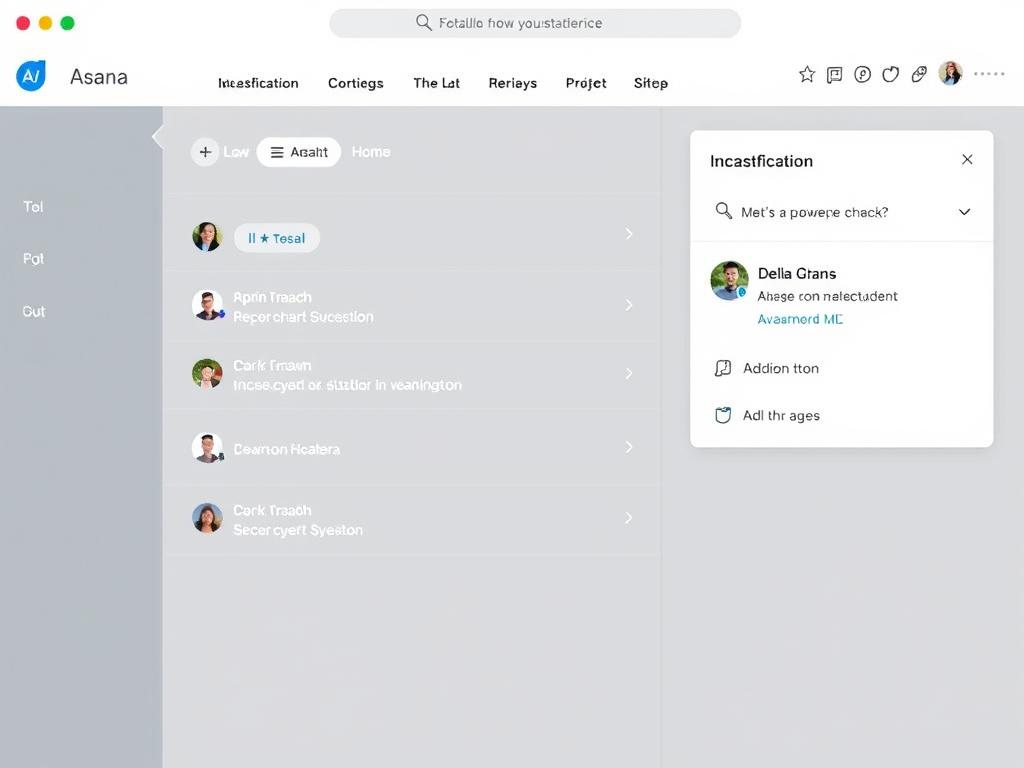Go to the Sitep tab
This screenshot has width=1024, height=768.
650,83
